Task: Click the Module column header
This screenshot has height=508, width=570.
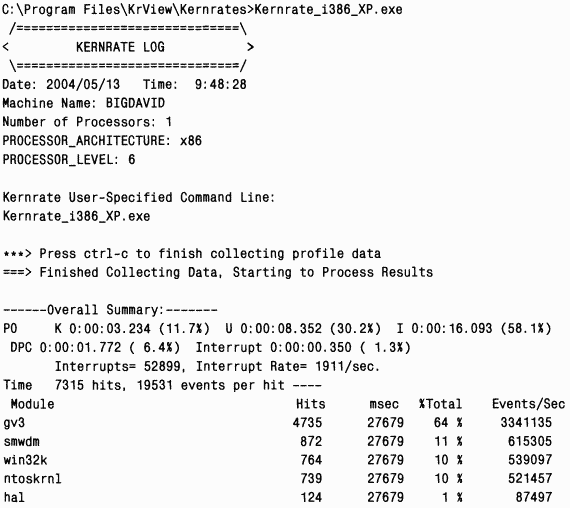Action: [x=32, y=404]
